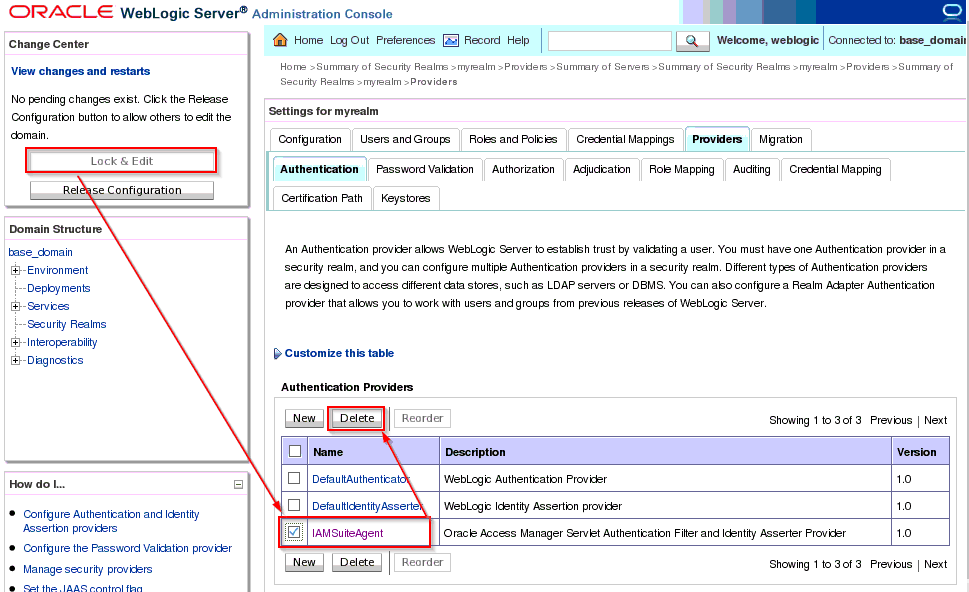Click into the search text field
The height and width of the screenshot is (592, 969).
click(x=609, y=41)
